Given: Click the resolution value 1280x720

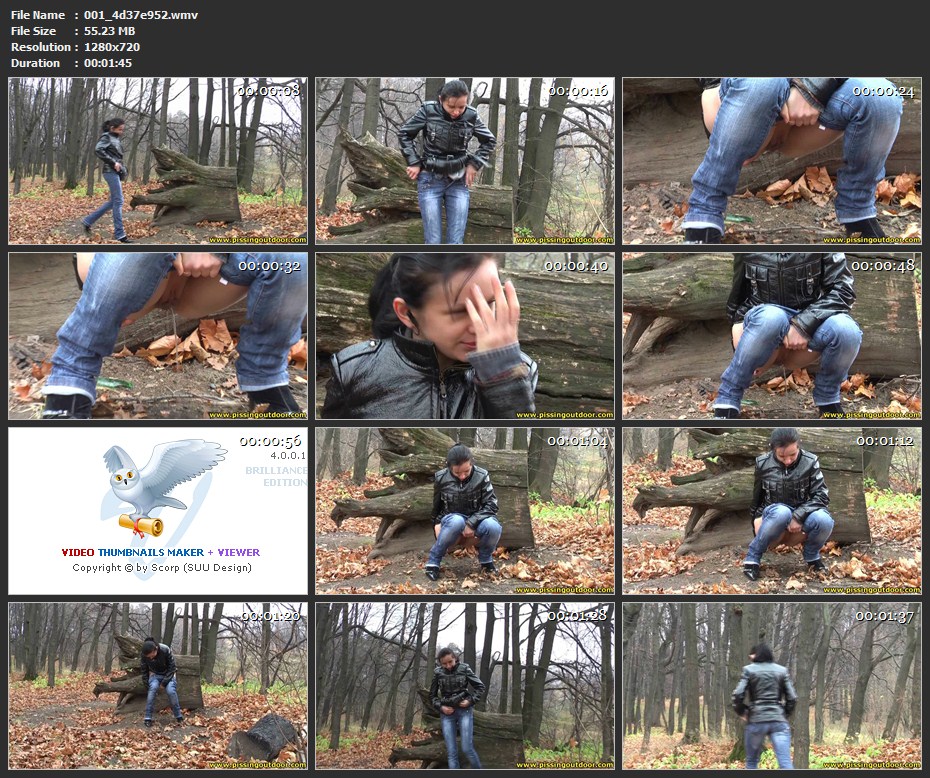Looking at the screenshot, I should click(x=112, y=47).
